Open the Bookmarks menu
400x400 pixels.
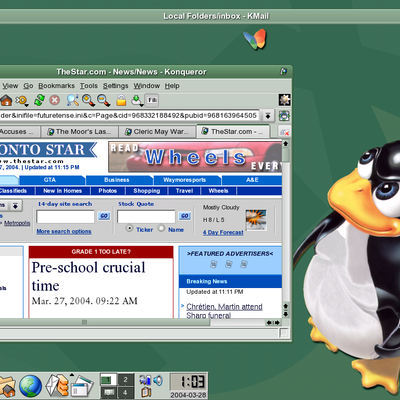point(56,86)
